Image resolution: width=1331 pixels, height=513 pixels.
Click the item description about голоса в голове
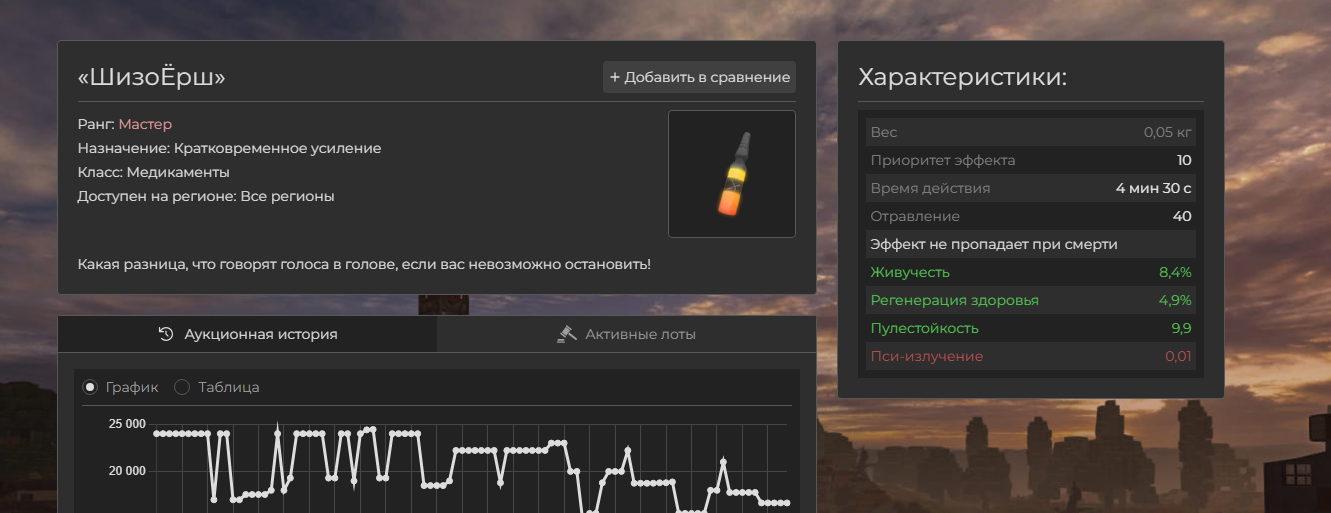click(364, 264)
